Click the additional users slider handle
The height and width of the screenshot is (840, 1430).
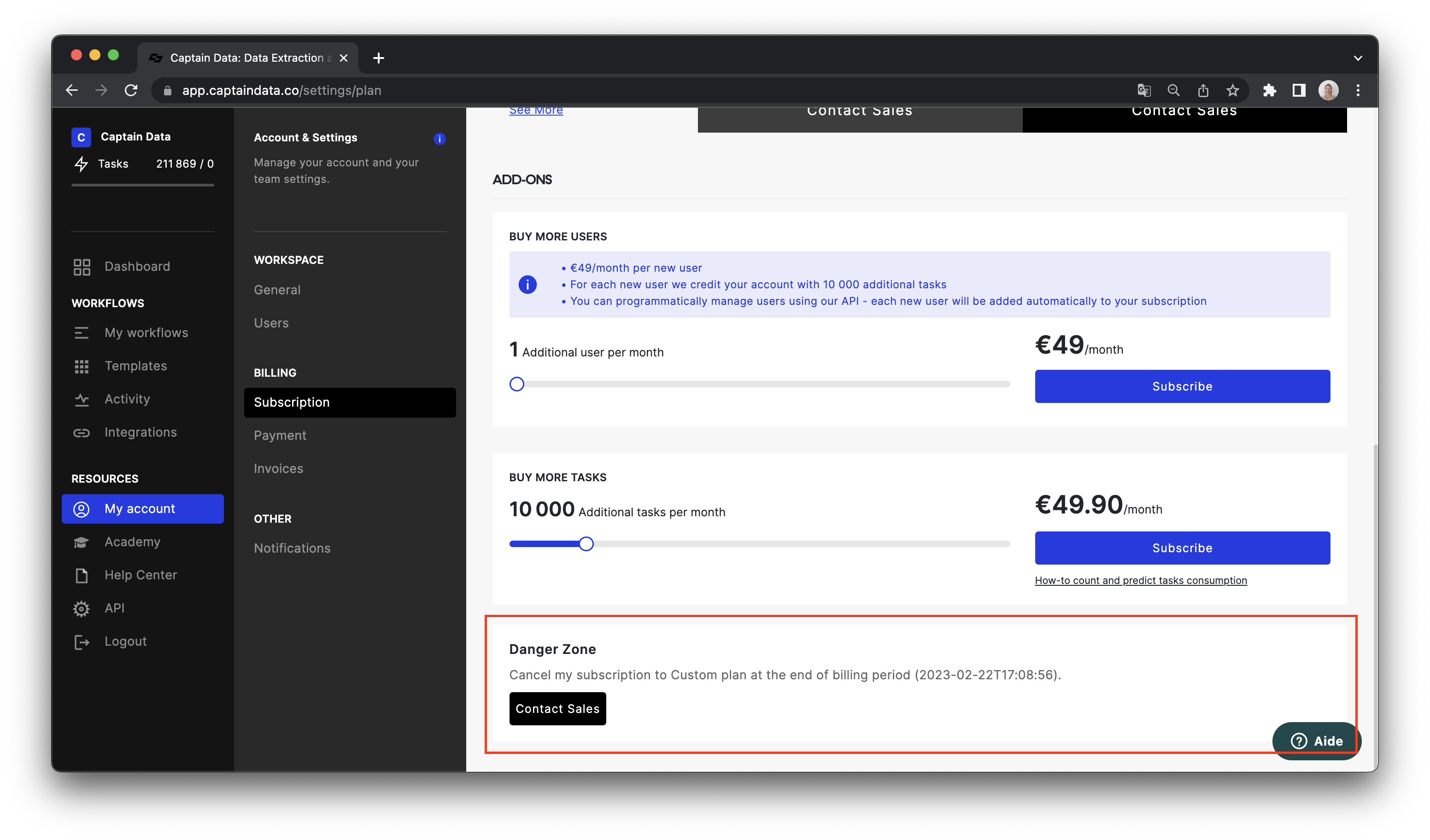(x=516, y=384)
